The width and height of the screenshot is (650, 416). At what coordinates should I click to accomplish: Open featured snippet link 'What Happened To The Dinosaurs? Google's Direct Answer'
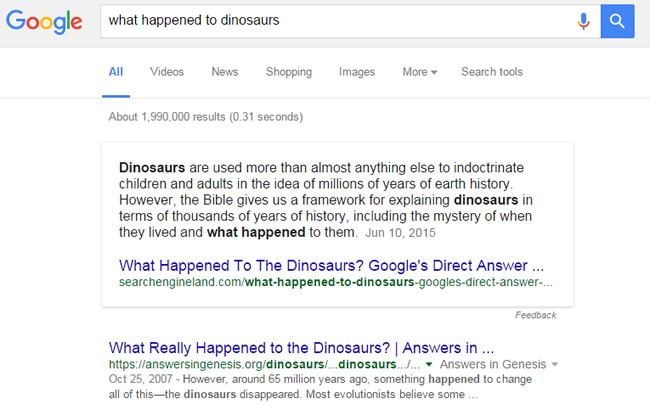(x=331, y=267)
